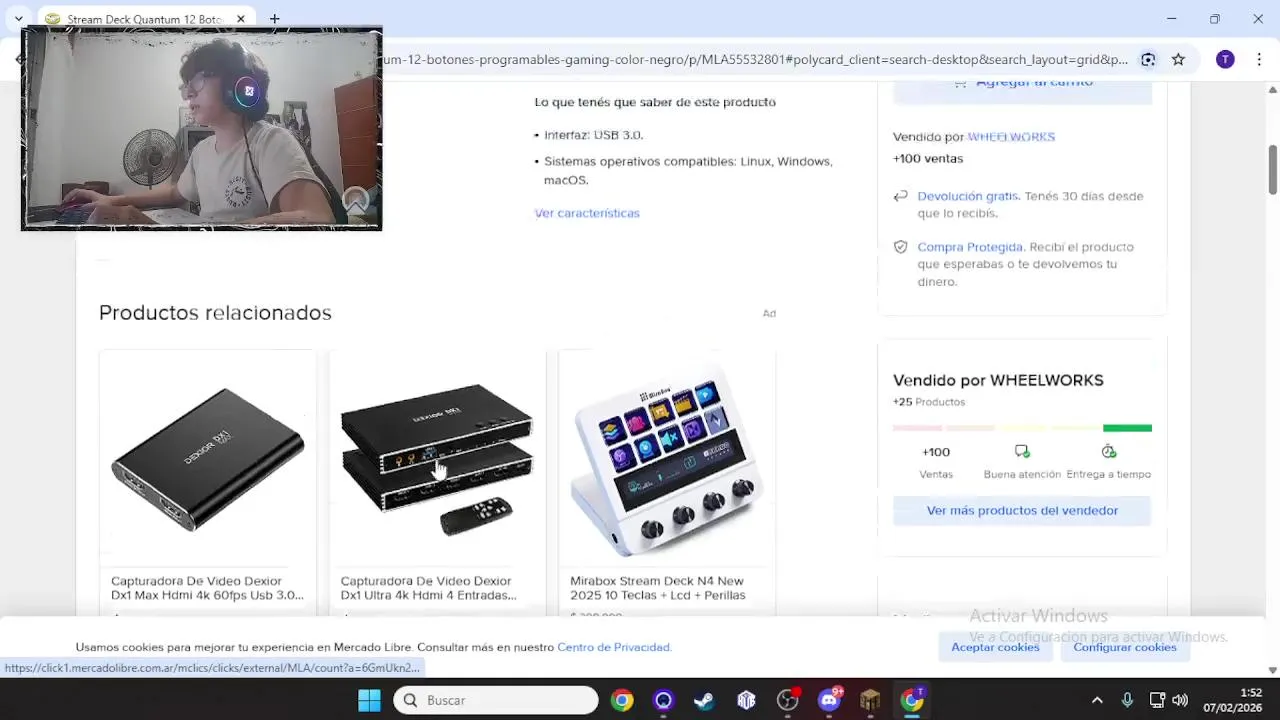Open the Mirabox Stream Deck N4 image
The width and height of the screenshot is (1280, 720).
point(667,458)
